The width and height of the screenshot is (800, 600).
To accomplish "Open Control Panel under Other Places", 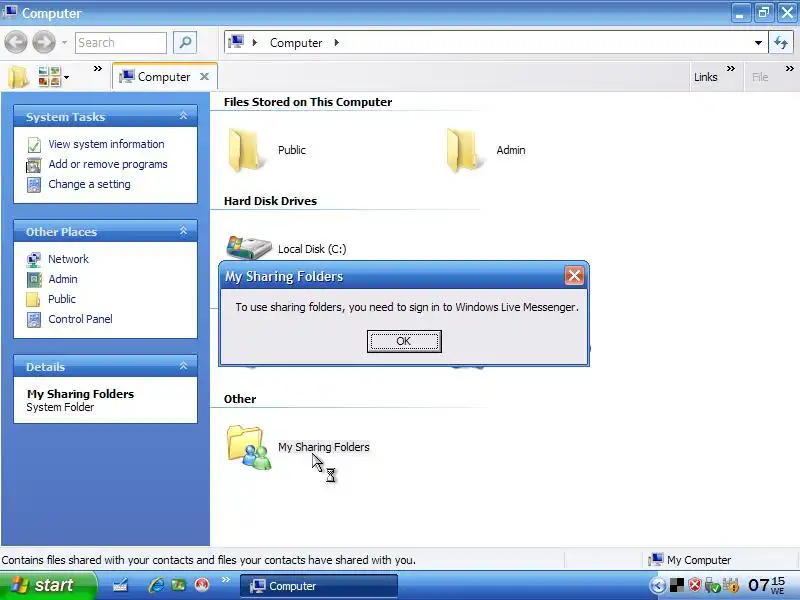I will click(x=80, y=319).
